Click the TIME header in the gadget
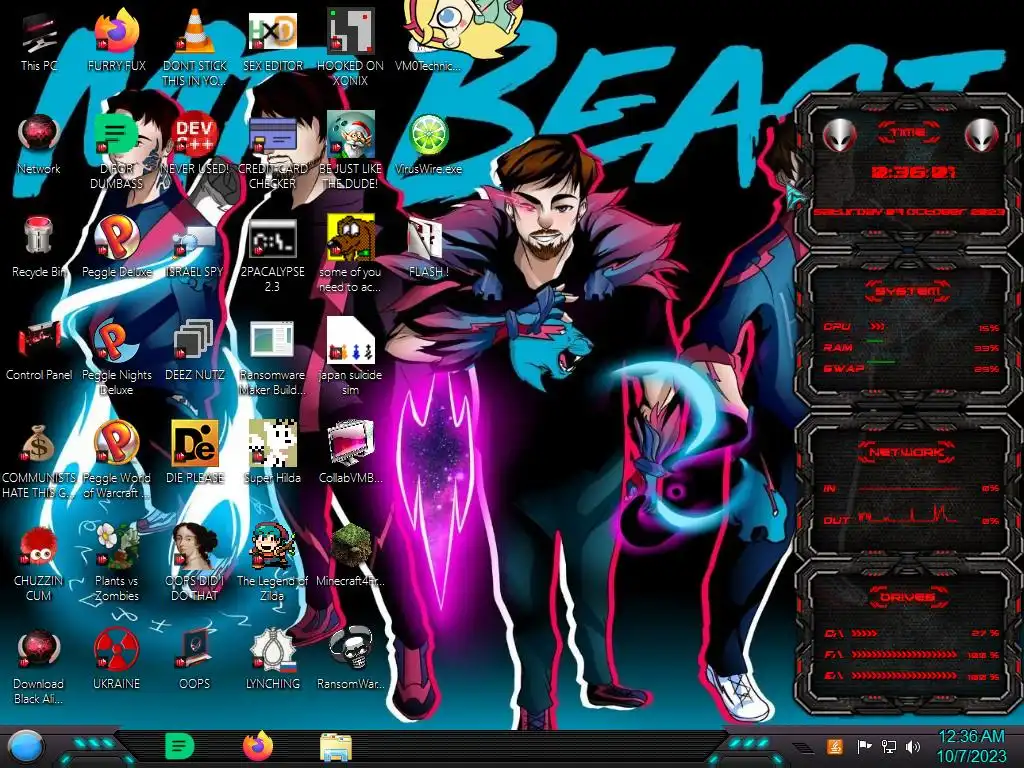Viewport: 1024px width, 768px height. click(x=908, y=133)
